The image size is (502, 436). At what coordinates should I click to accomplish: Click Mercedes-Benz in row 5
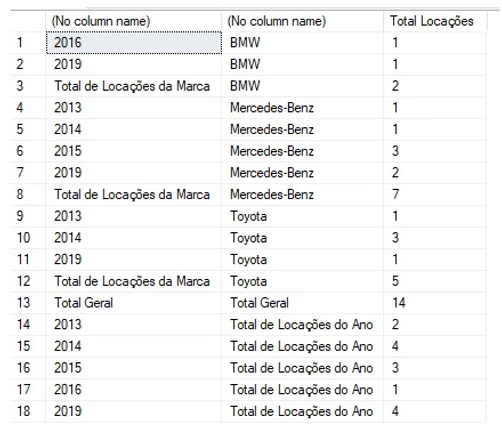(x=302, y=129)
